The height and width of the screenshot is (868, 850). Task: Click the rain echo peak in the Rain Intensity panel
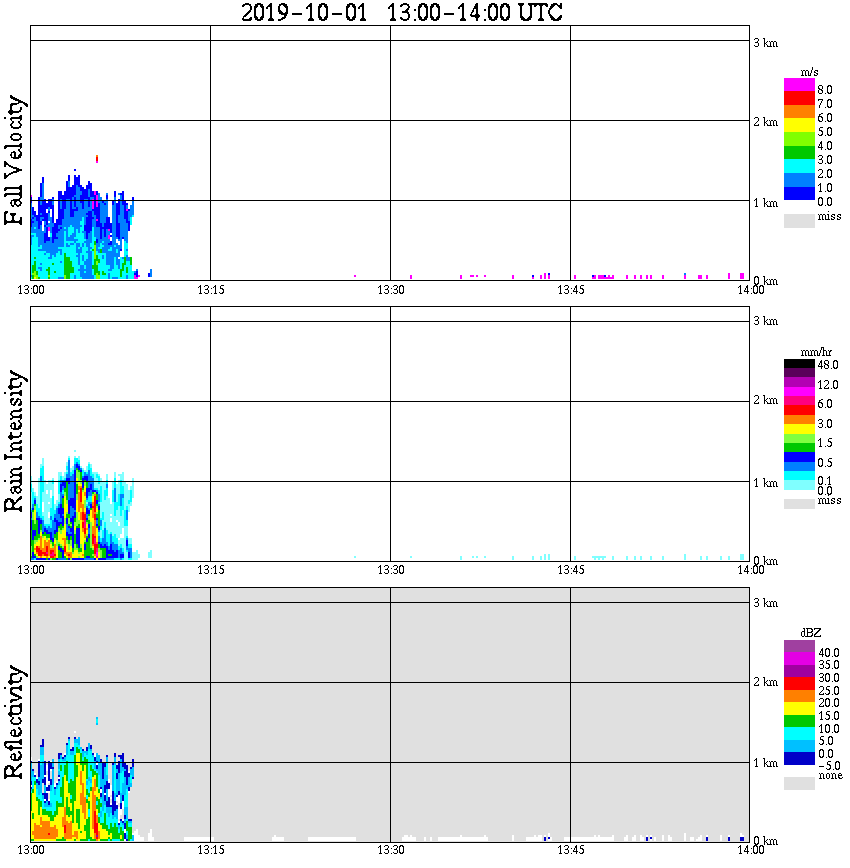point(75,454)
